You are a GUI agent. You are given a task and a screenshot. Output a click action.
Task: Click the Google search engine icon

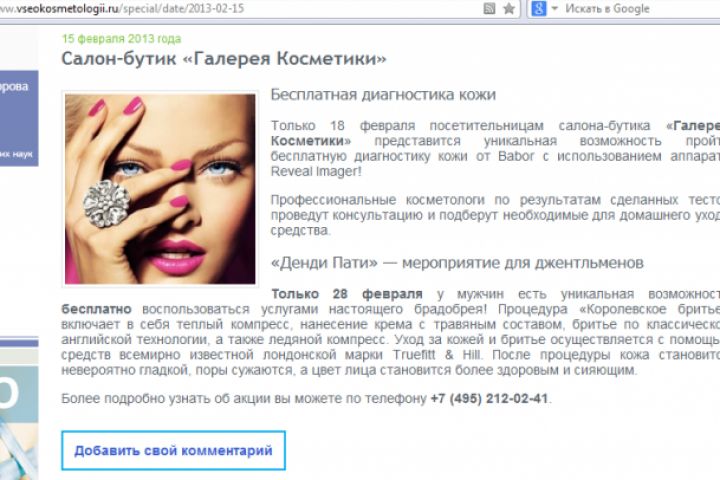click(539, 8)
